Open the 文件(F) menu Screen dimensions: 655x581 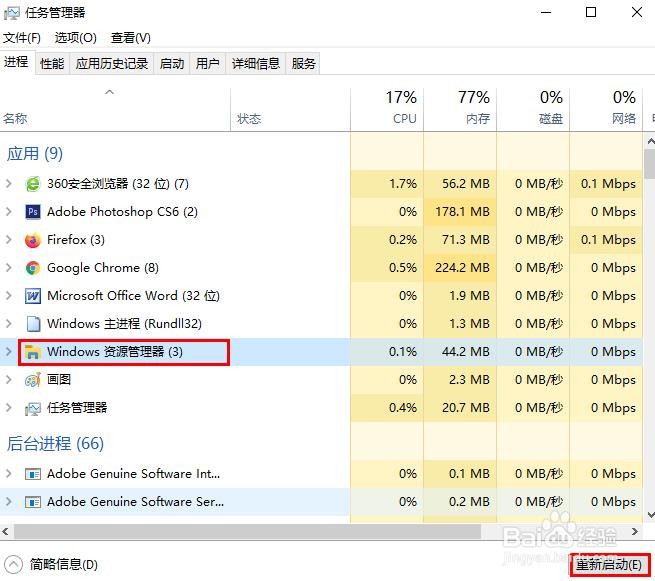22,38
